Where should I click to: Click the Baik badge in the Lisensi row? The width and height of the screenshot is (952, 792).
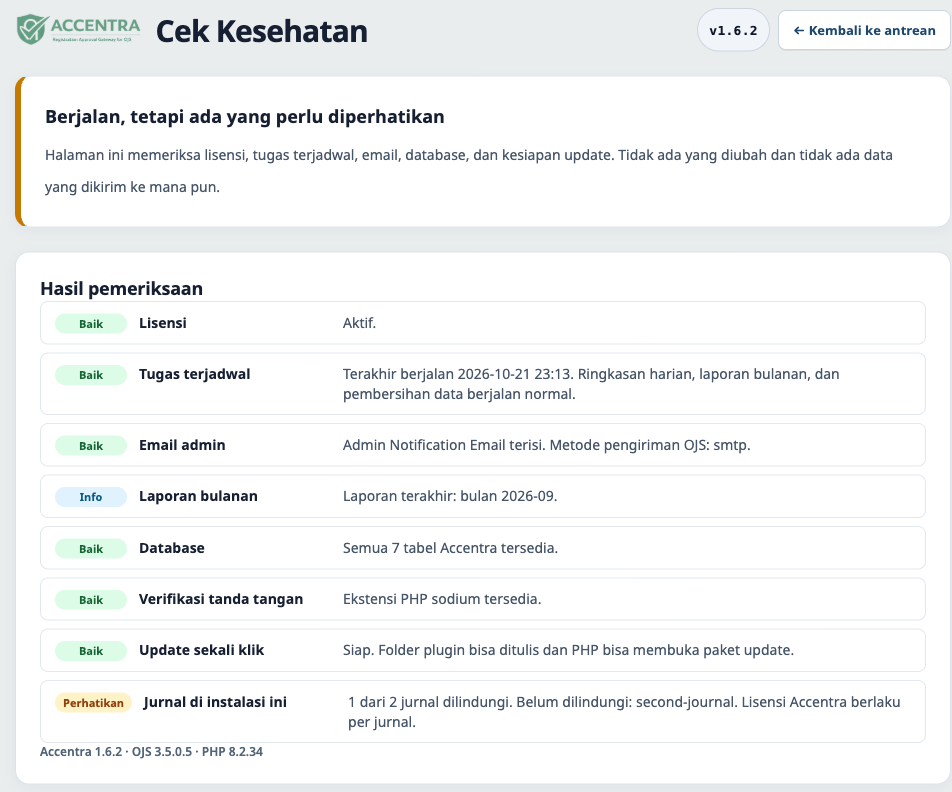(x=91, y=324)
